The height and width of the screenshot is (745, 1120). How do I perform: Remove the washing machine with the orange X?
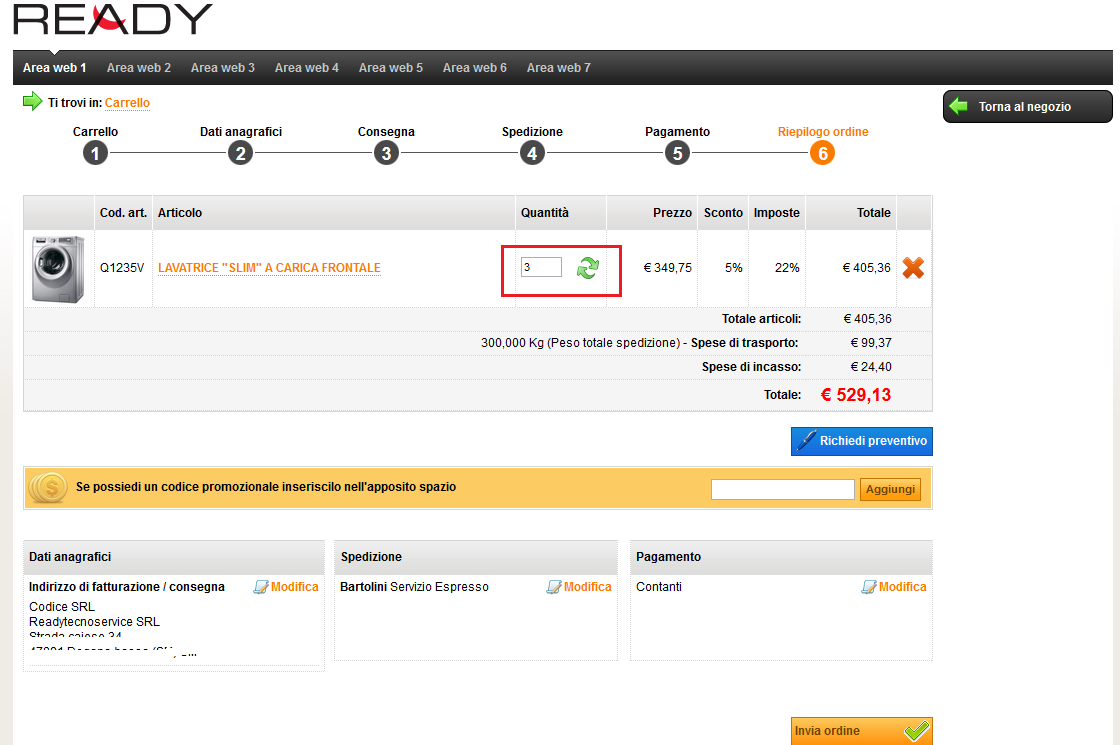click(x=913, y=268)
